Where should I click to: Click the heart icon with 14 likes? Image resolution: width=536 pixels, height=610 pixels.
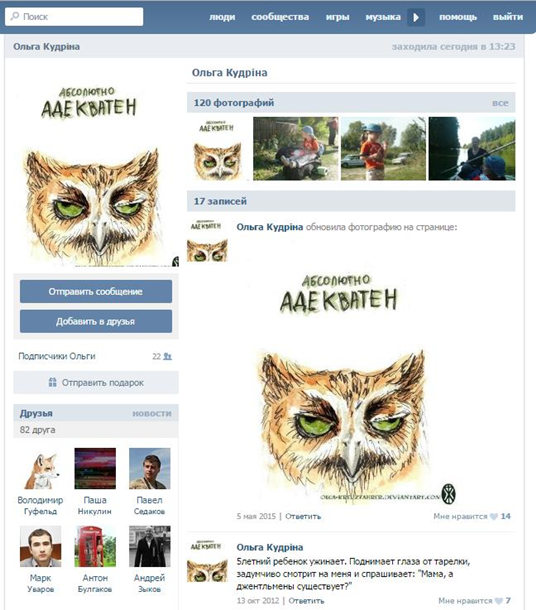click(x=494, y=517)
